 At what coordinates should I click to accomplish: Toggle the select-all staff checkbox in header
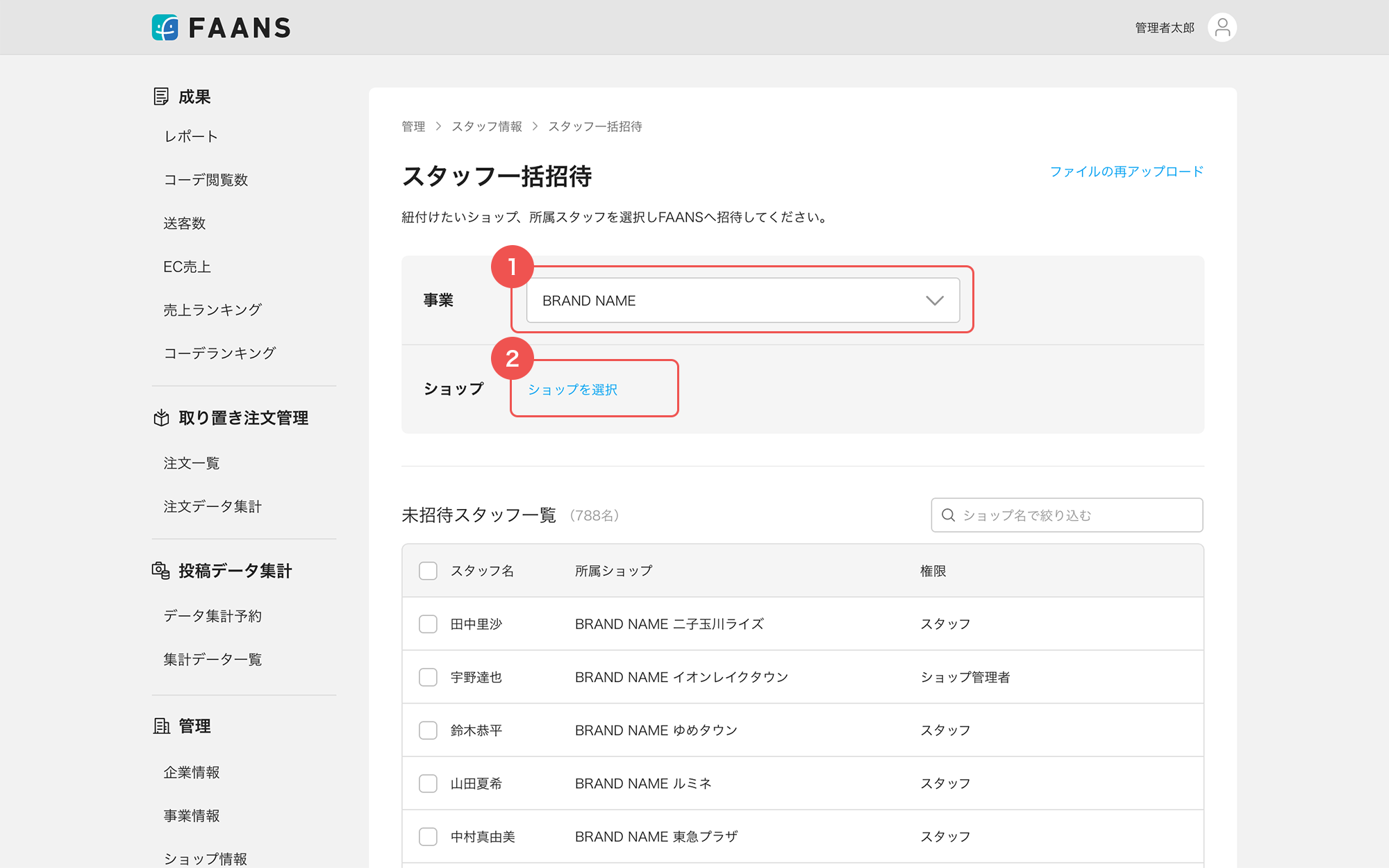click(428, 571)
